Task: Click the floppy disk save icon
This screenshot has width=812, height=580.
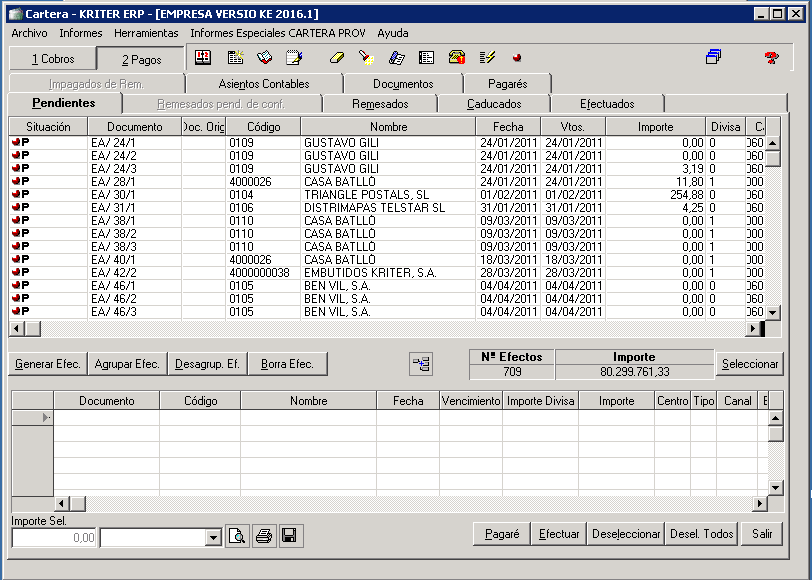Action: click(x=290, y=535)
